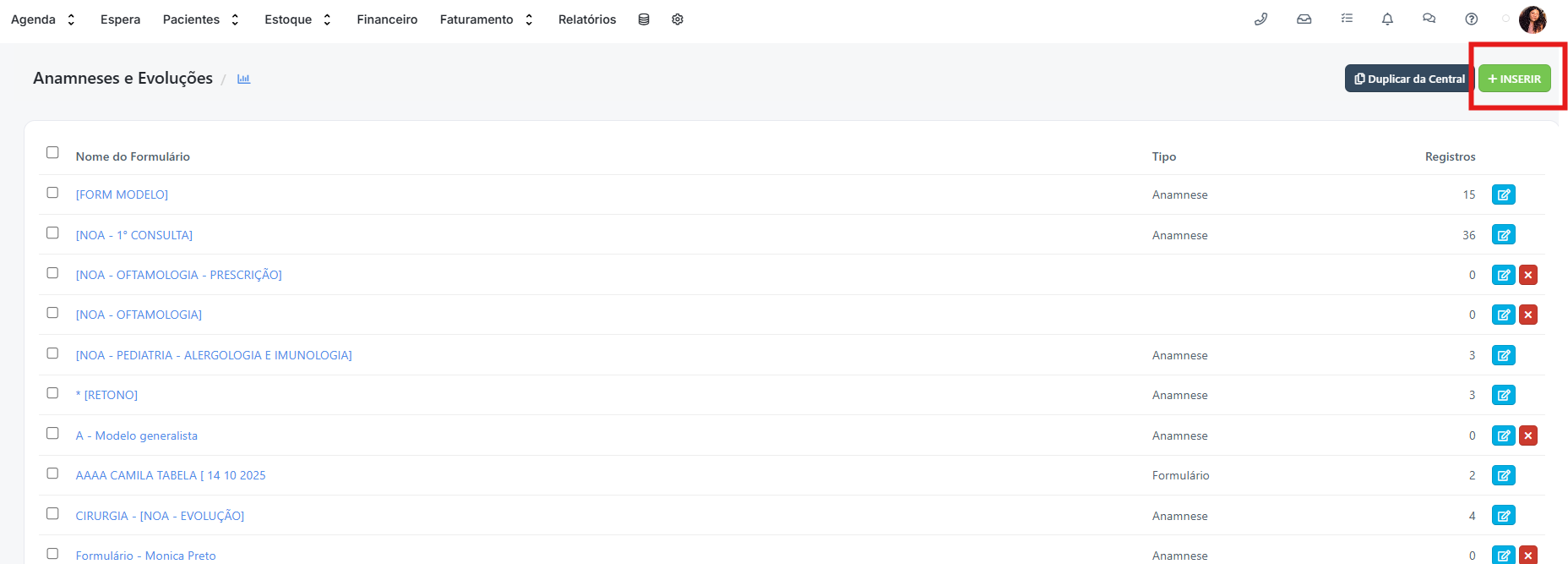1568x564 pixels.
Task: Check CIRURGIA - [NOA - EVOLUÇÃO] row checkbox
Action: 52,513
